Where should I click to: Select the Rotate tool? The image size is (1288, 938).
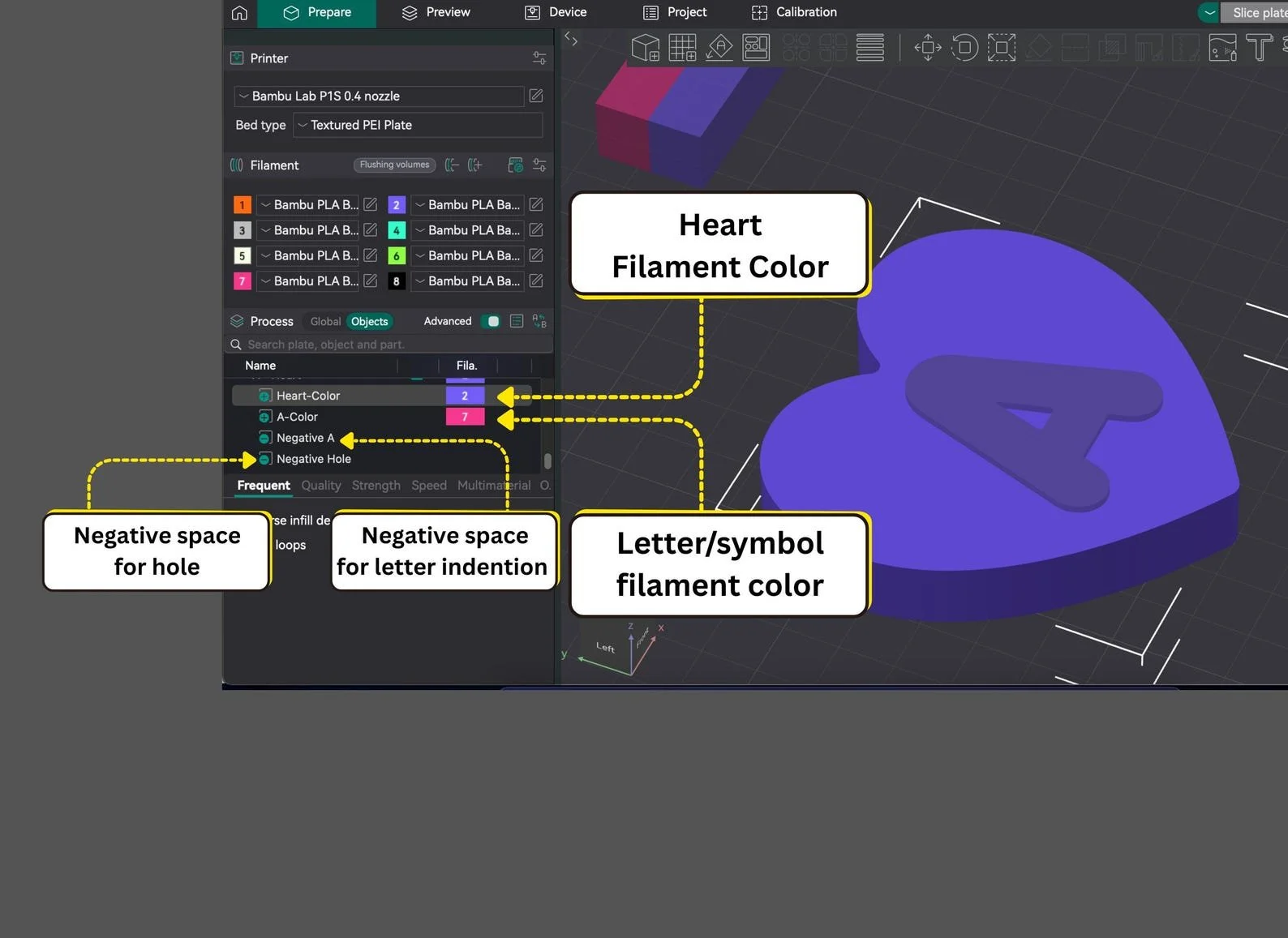pos(964,48)
